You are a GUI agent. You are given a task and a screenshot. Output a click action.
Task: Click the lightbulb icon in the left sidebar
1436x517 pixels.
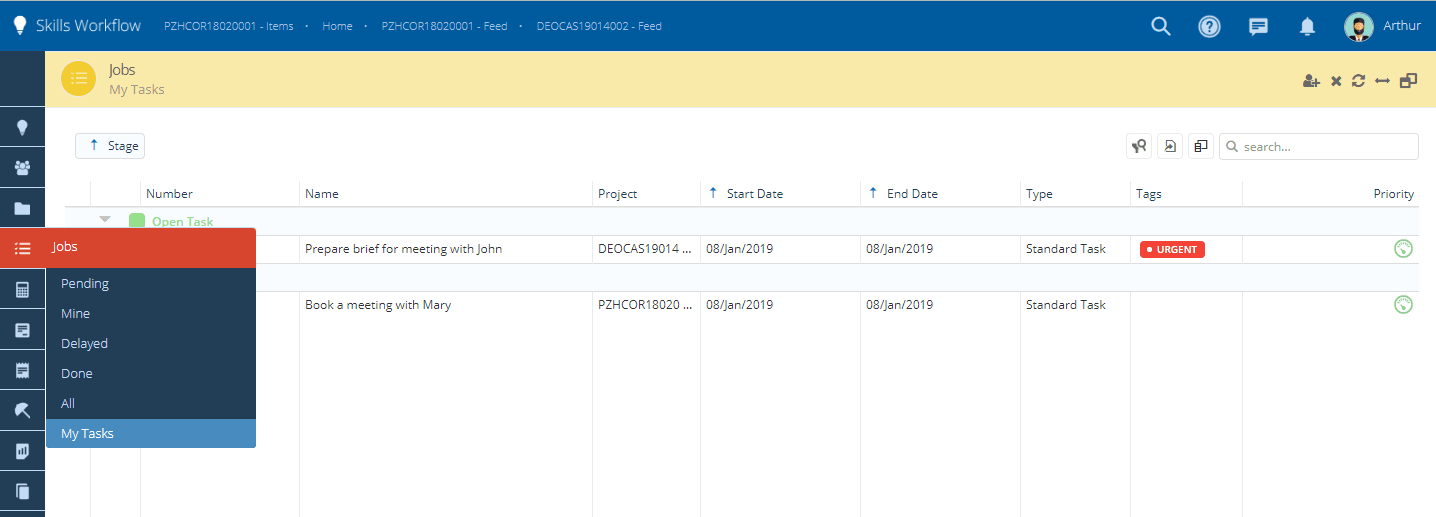(22, 128)
